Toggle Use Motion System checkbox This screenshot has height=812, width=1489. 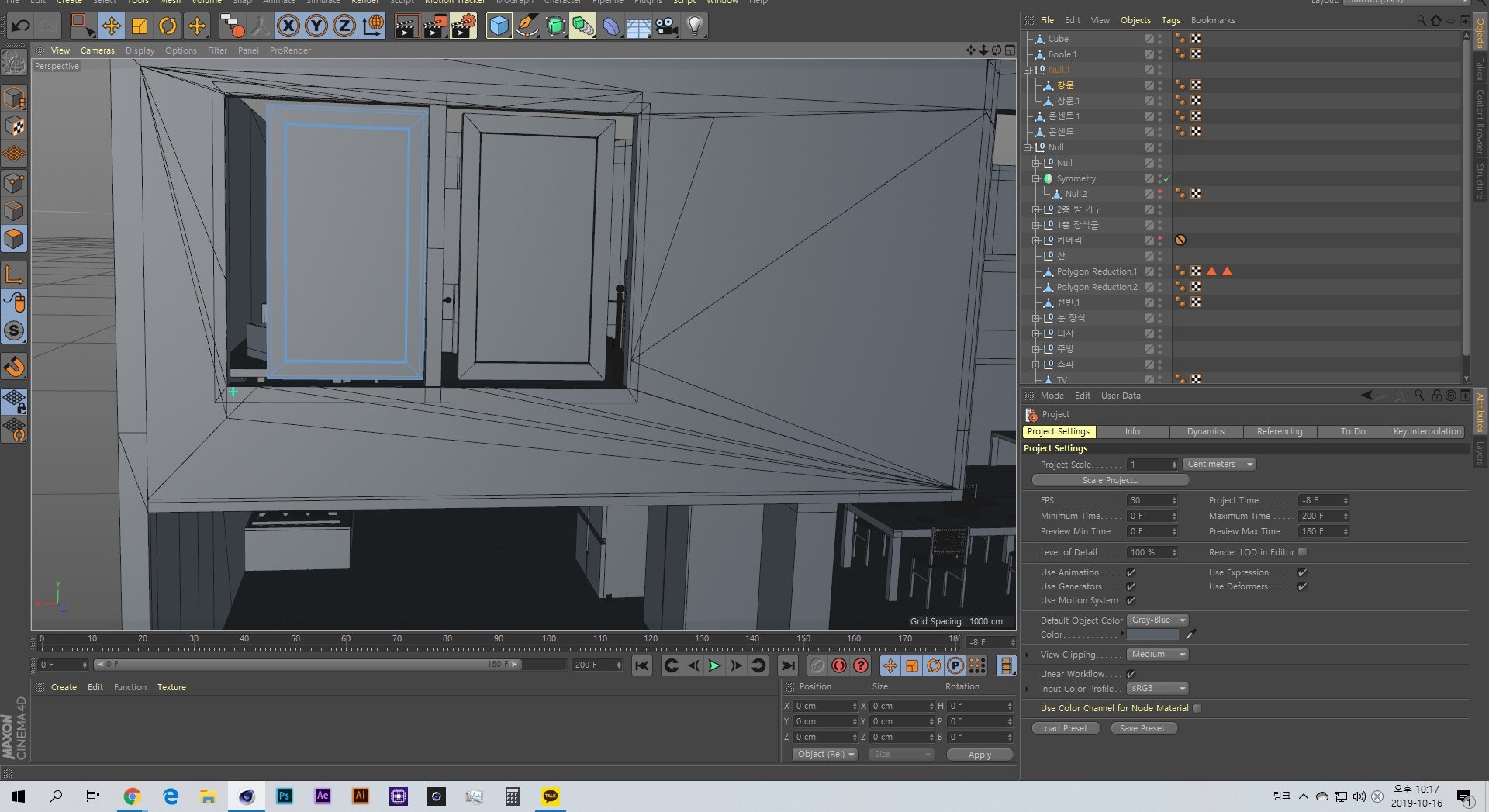point(1131,600)
